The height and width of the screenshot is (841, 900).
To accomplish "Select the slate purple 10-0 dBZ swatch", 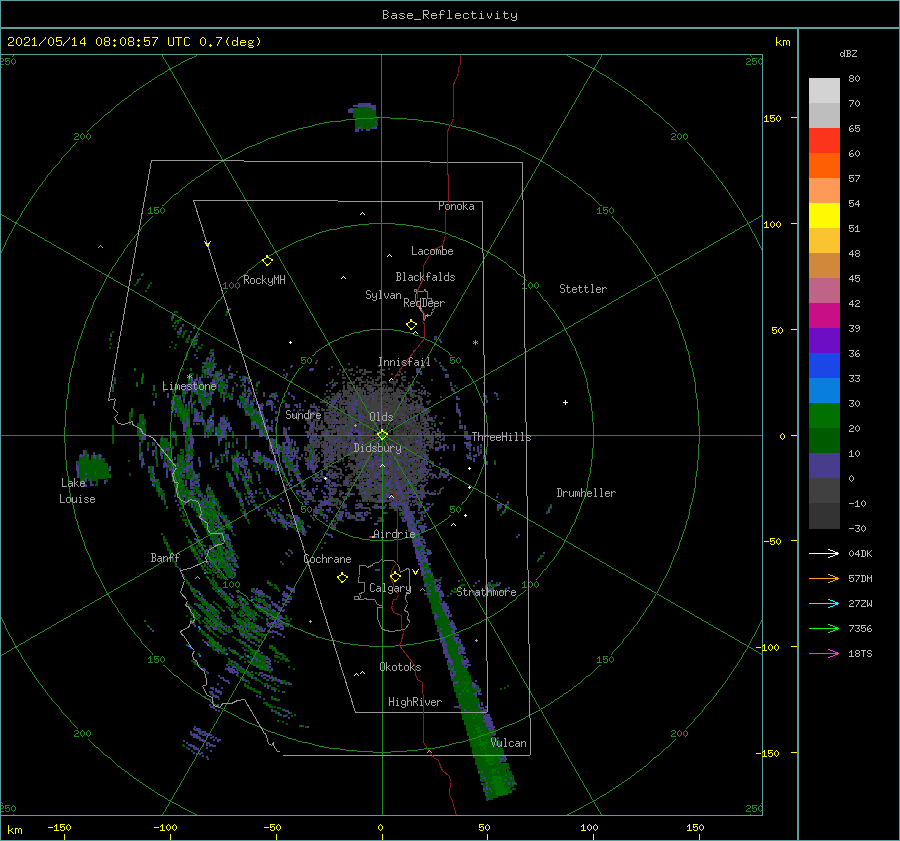I will tap(824, 466).
